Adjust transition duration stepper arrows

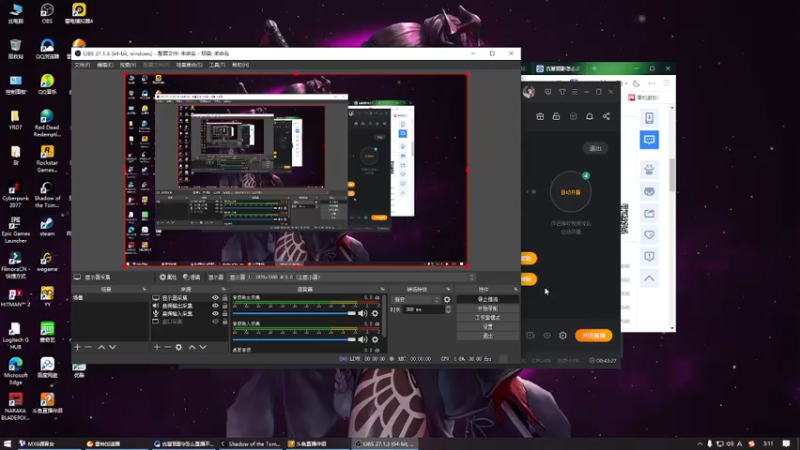448,310
